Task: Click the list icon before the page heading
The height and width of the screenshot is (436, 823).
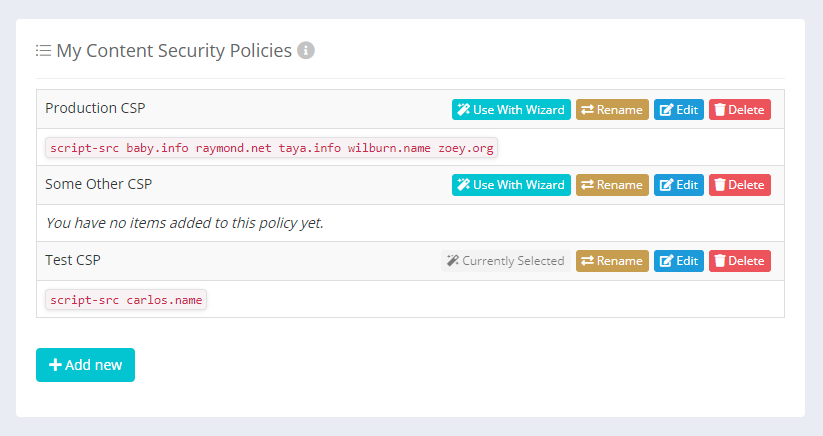Action: 44,50
